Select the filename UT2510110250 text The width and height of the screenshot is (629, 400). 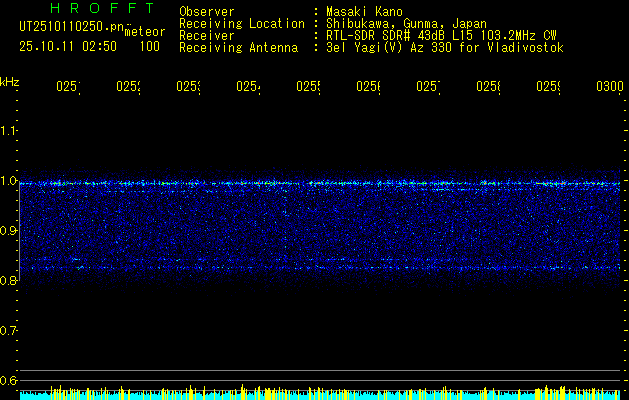[x=72, y=27]
